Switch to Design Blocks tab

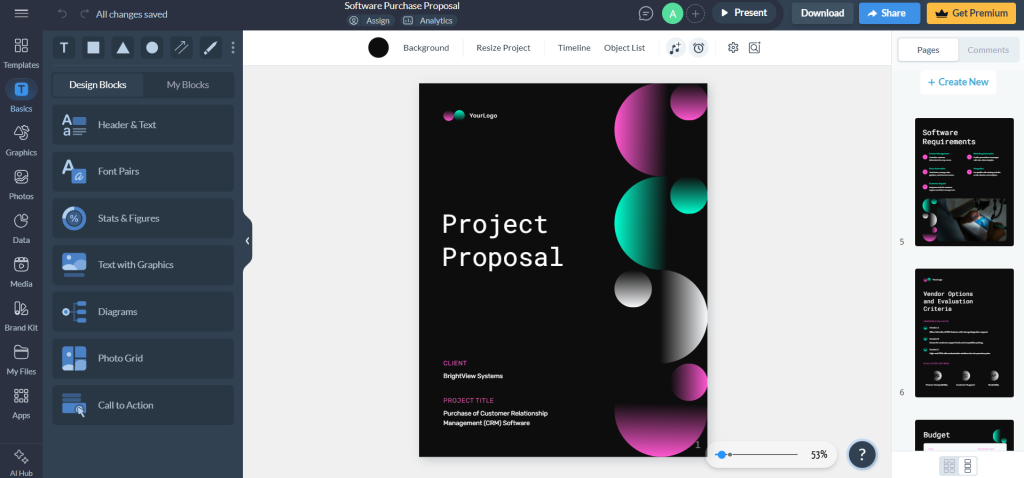coord(98,85)
